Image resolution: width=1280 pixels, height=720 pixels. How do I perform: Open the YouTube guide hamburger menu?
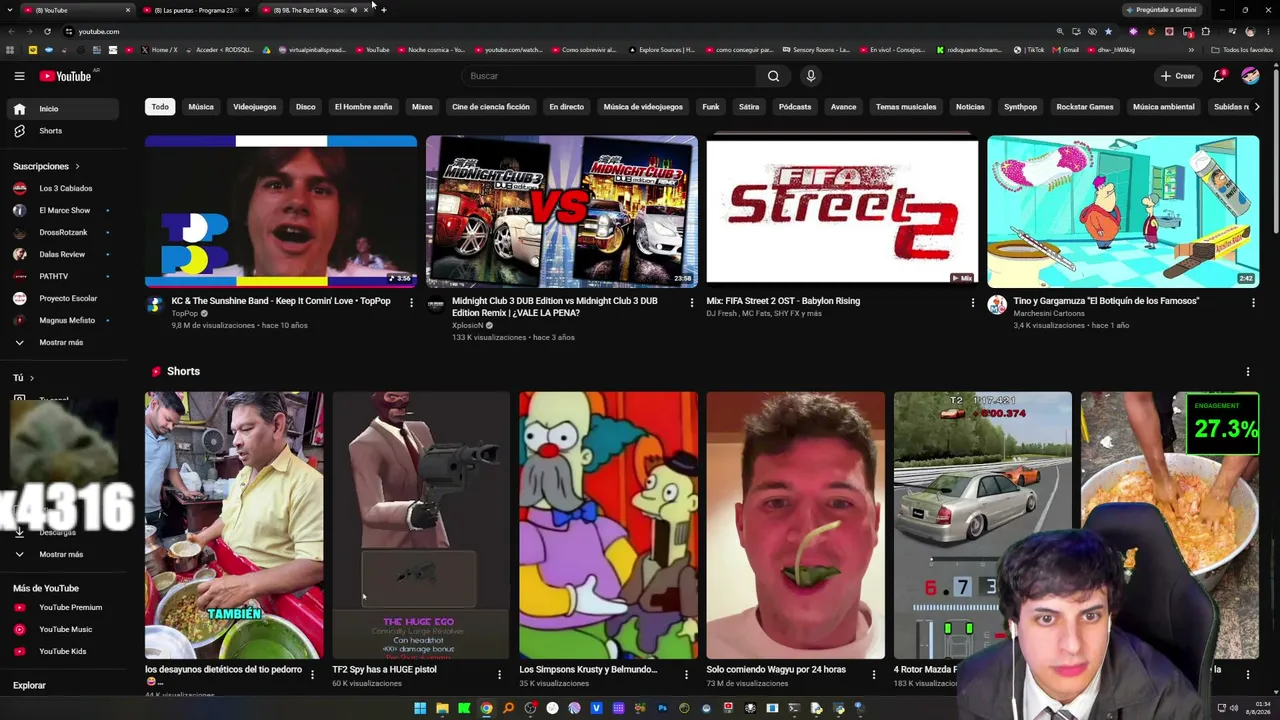(x=19, y=76)
